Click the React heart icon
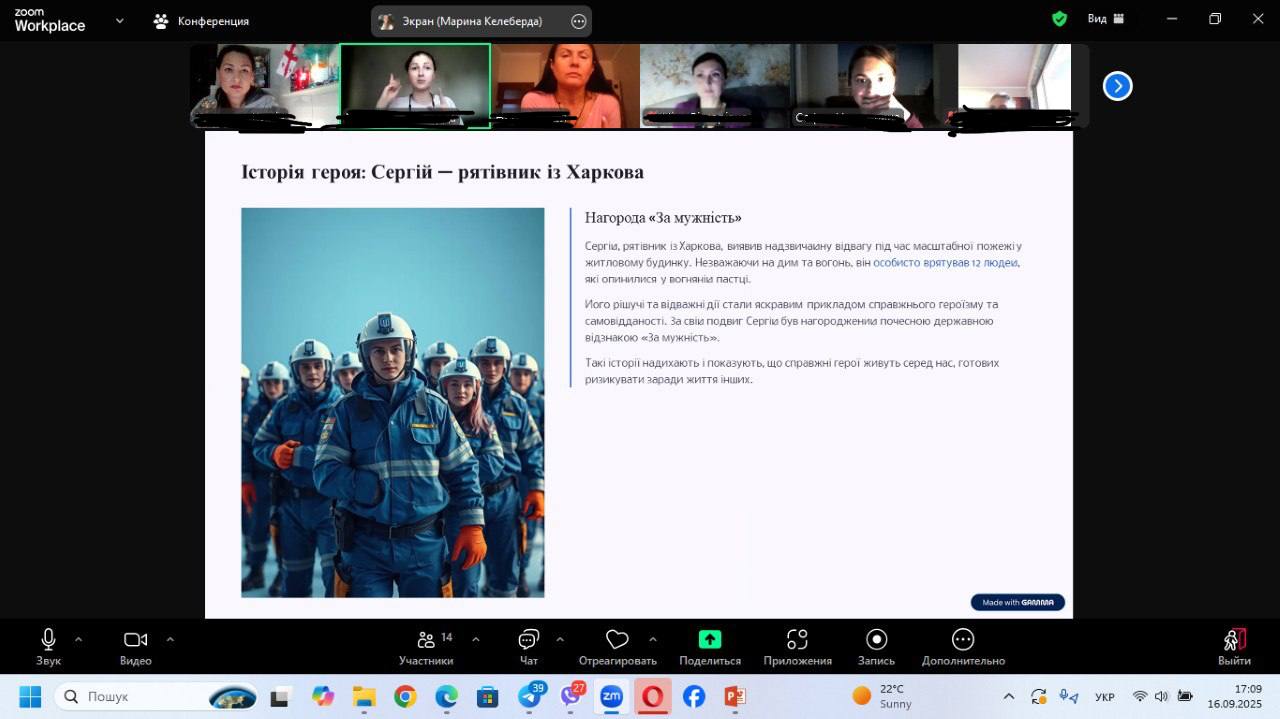Screen dimensions: 1280x719 [x=617, y=640]
